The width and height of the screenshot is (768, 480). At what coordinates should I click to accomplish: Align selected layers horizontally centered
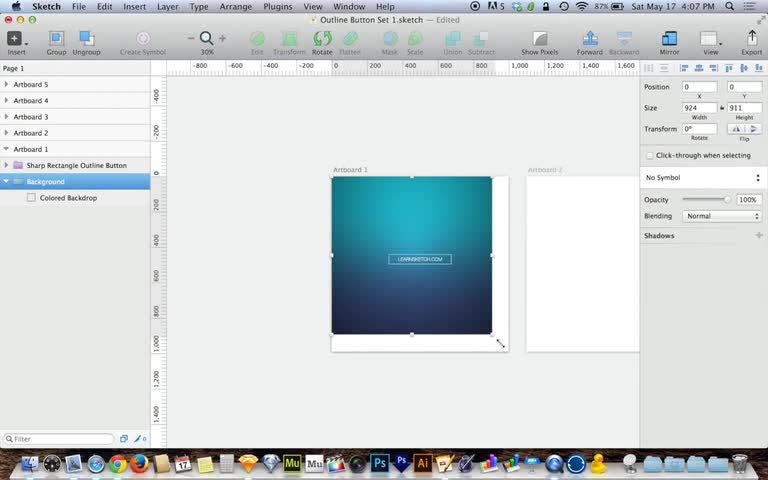coord(699,68)
